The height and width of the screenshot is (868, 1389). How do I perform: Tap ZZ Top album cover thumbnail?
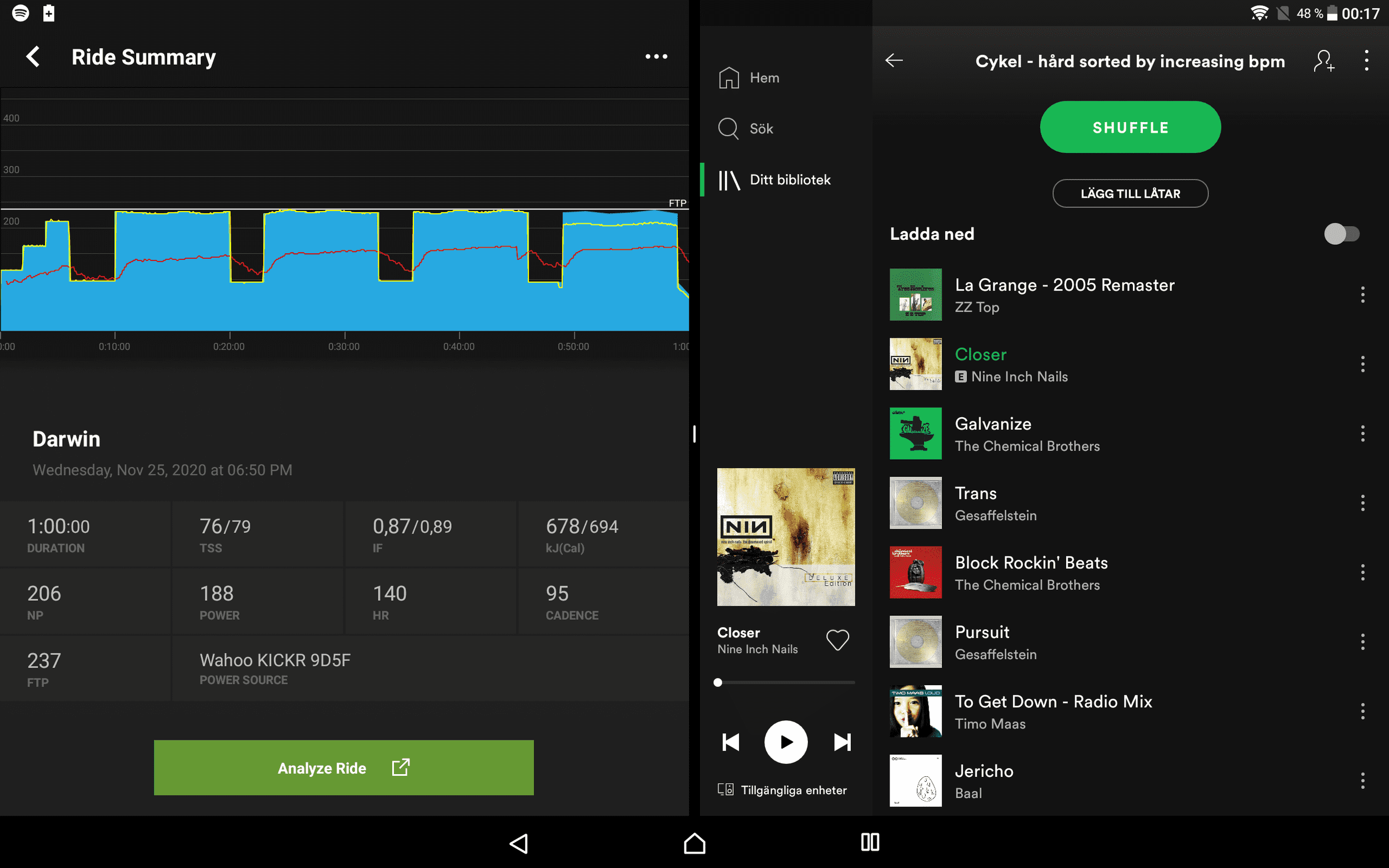[x=915, y=294]
